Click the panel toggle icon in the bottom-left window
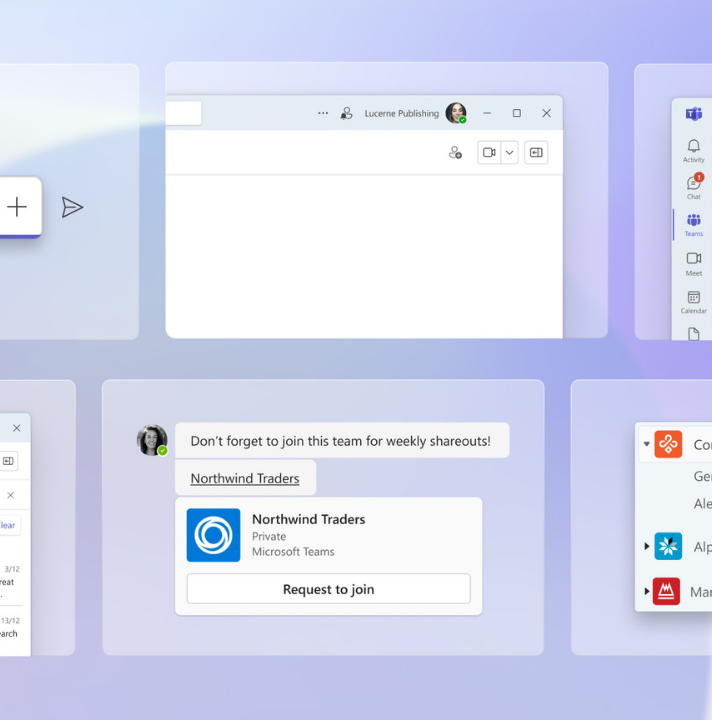Viewport: 712px width, 720px height. click(8, 461)
